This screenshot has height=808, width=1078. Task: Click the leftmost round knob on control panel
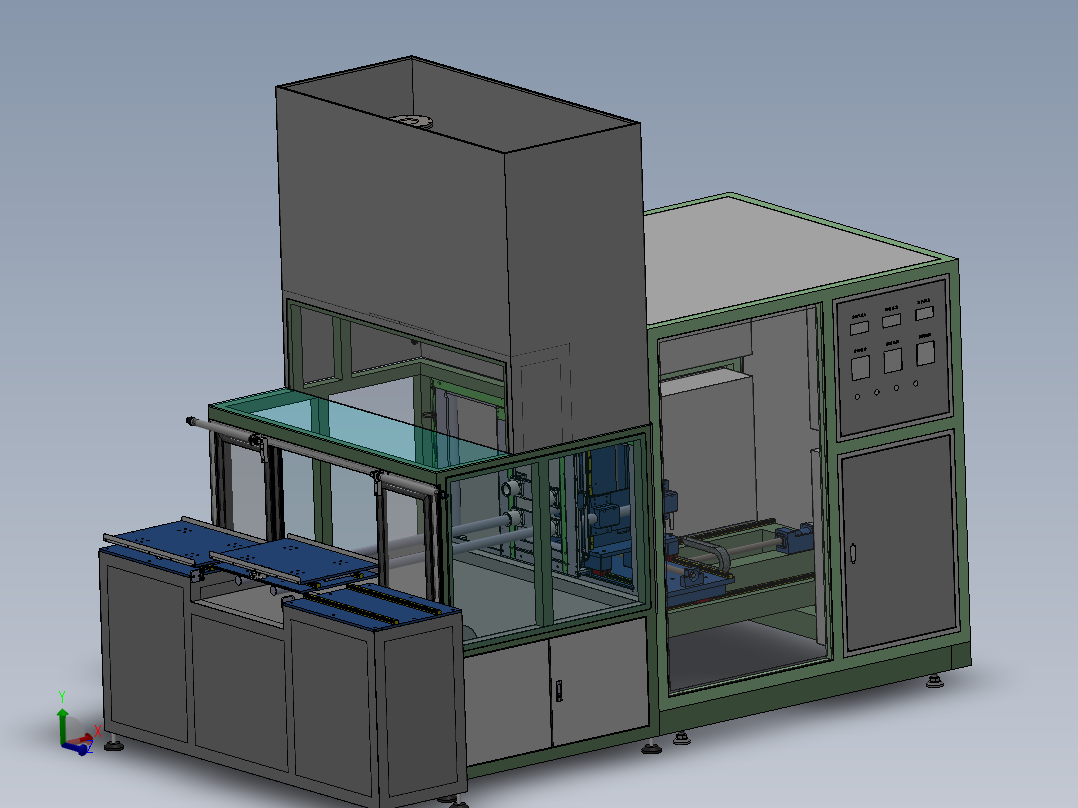point(857,397)
